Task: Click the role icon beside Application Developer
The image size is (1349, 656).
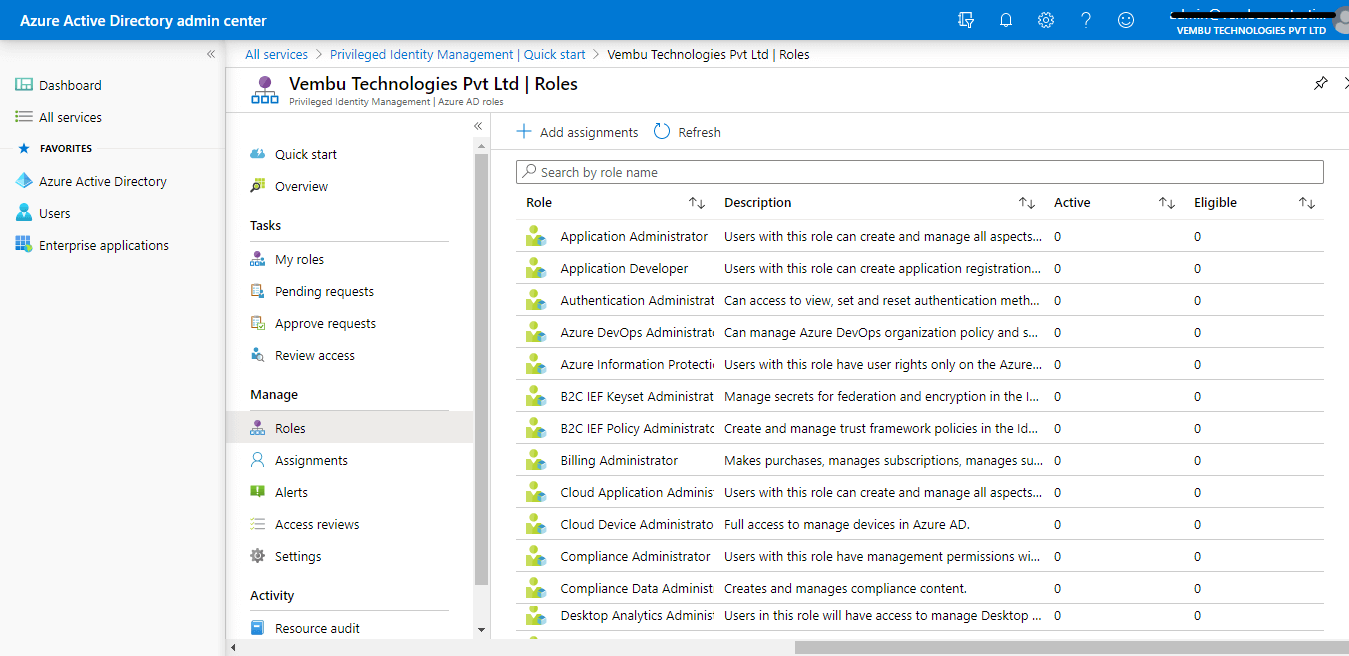Action: pos(537,269)
